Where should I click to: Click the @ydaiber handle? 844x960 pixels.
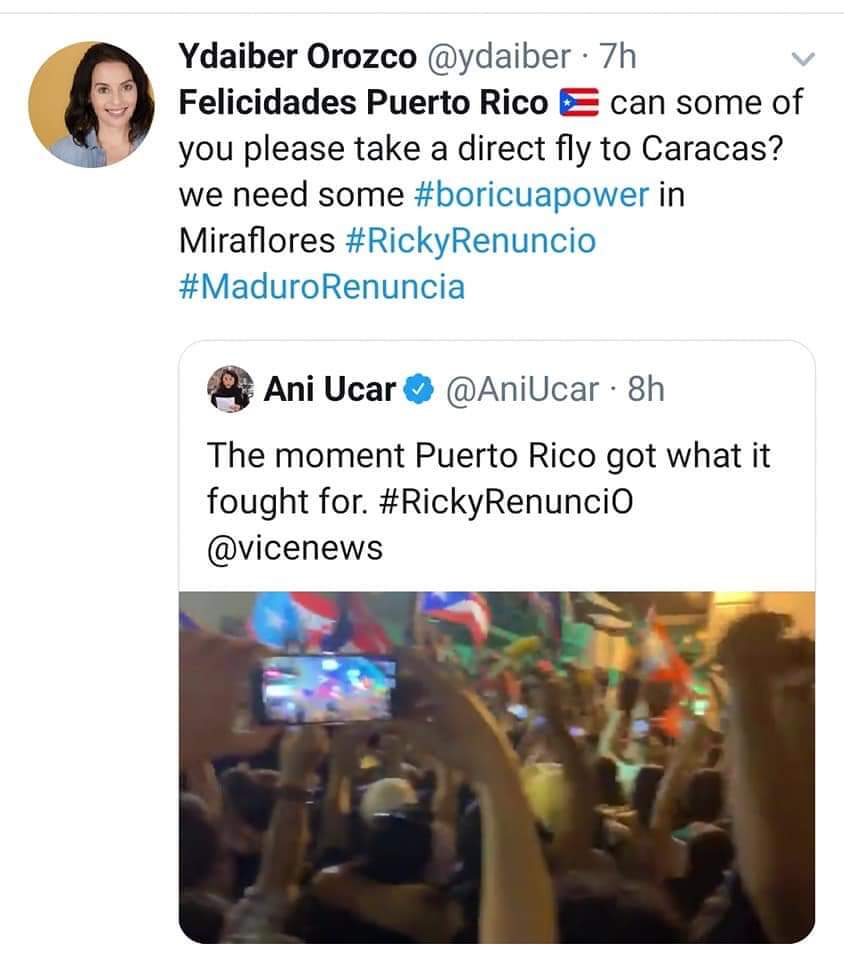(499, 57)
